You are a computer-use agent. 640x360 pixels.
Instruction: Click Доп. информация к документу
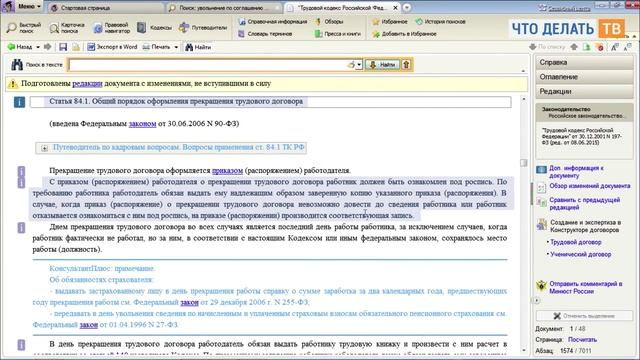(x=576, y=172)
